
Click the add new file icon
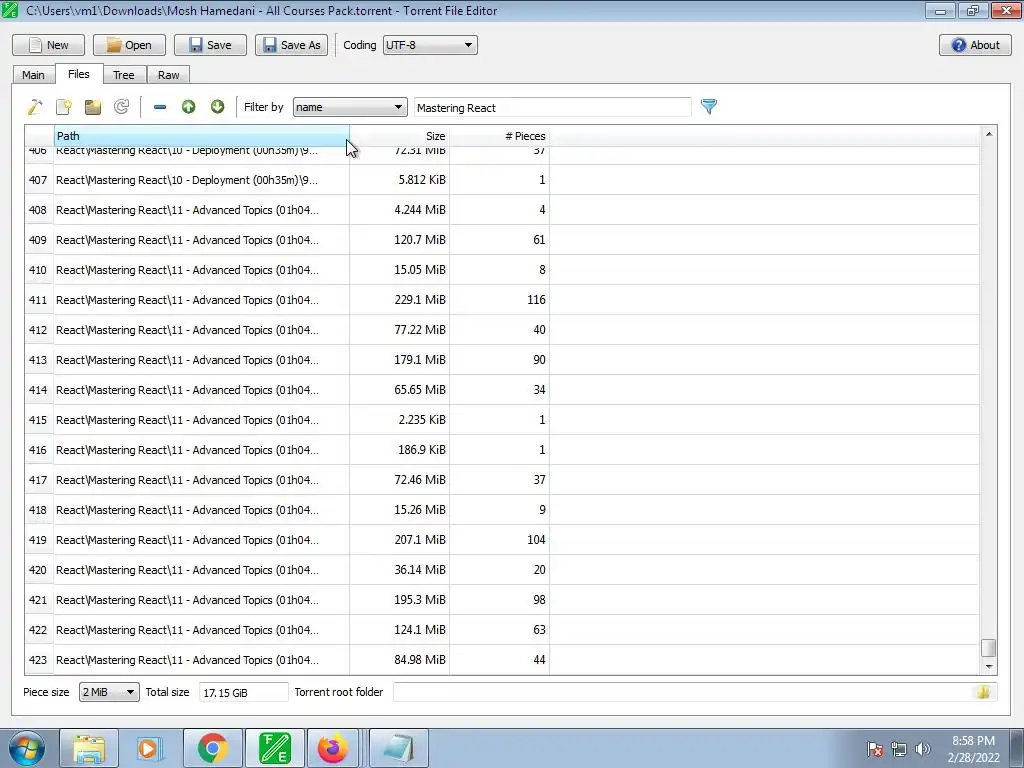64,107
